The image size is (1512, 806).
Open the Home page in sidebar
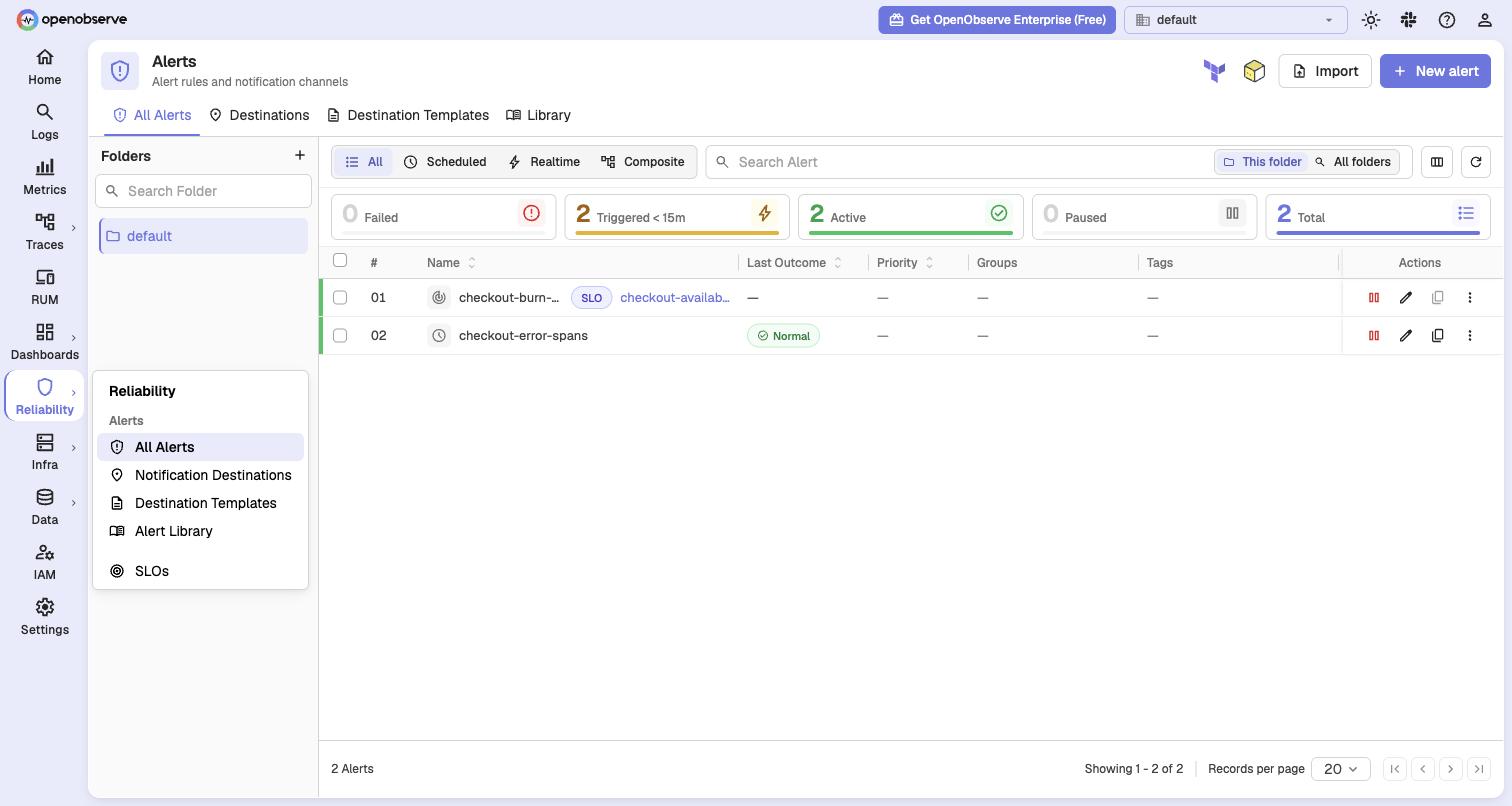click(44, 67)
